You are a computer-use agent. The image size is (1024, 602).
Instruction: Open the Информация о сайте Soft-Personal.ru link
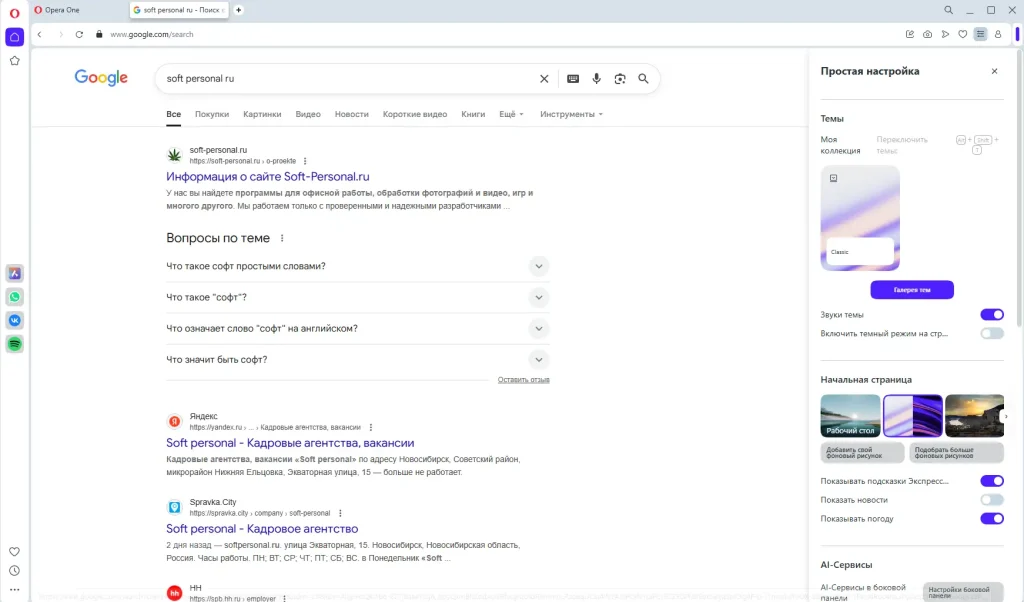coord(267,177)
